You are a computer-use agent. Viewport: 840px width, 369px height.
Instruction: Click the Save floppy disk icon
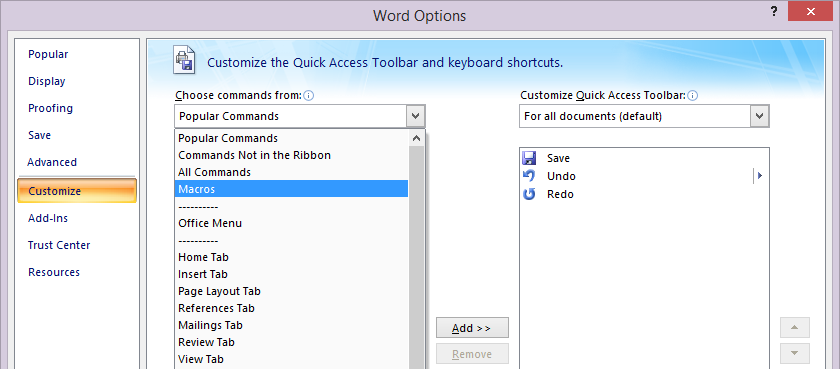coord(529,158)
